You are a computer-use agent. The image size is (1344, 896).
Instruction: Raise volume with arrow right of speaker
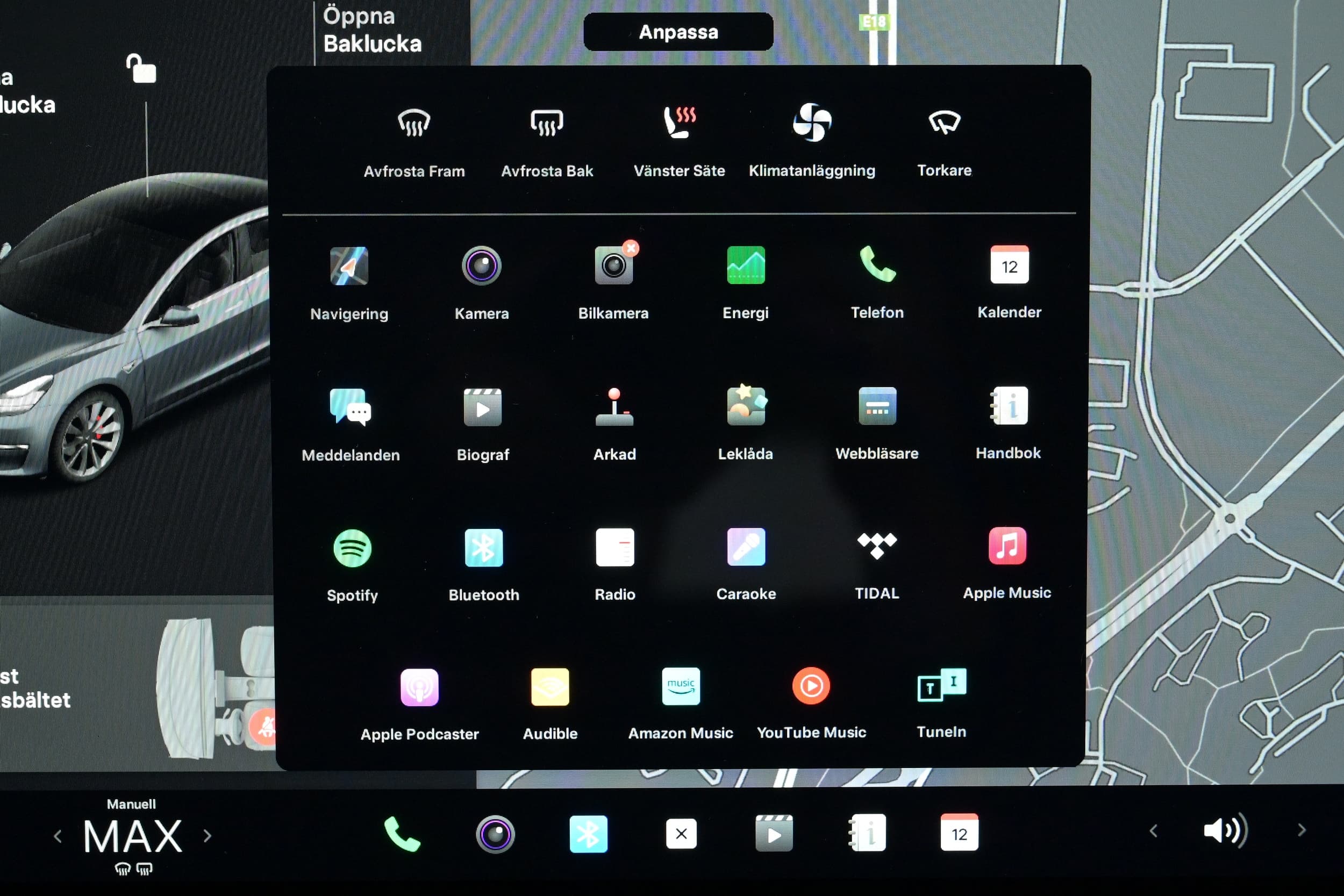click(1302, 830)
